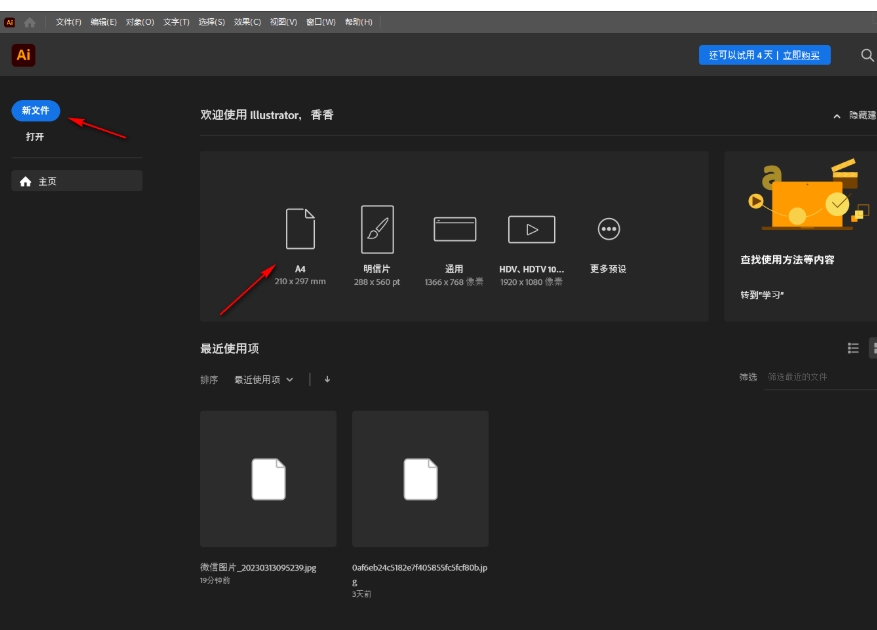Click the 288 x 560 pt size text
Viewport: 877px width, 630px height.
[x=377, y=282]
